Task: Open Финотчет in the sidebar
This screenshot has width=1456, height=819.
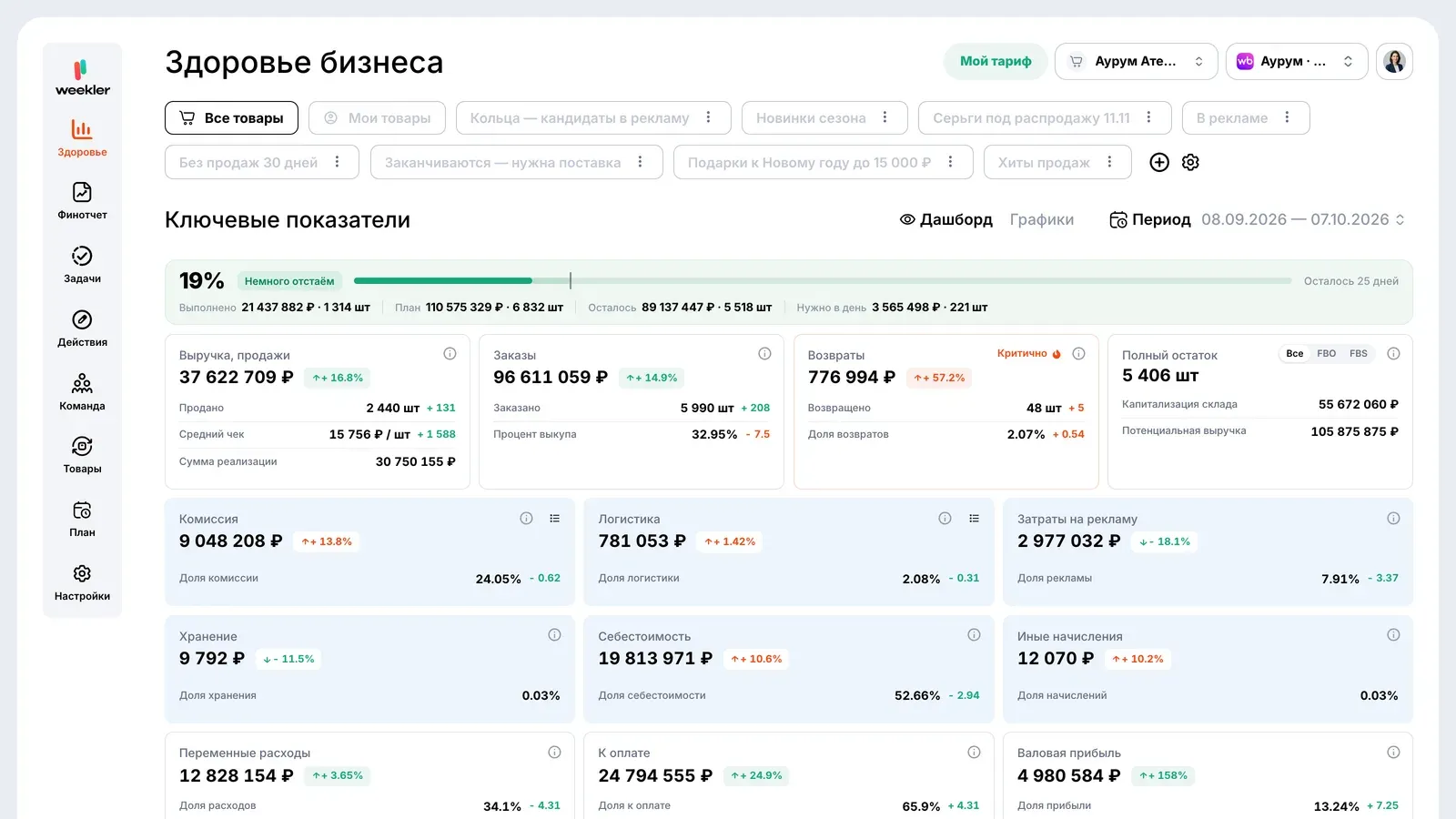Action: coord(82,201)
